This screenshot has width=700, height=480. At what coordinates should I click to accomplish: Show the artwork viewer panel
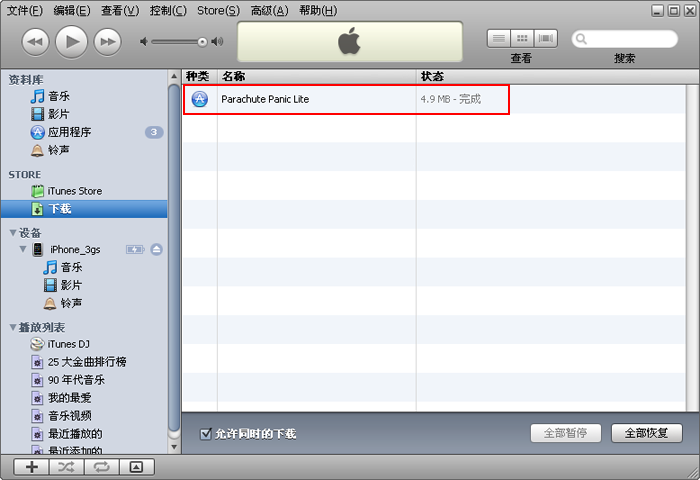pyautogui.click(x=136, y=466)
